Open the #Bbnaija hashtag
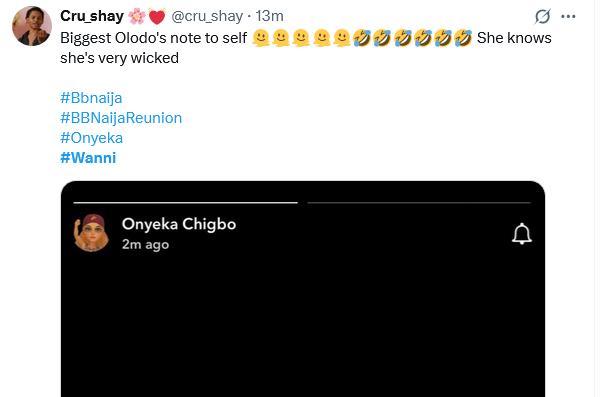Viewport: 603px width, 397px height. (91, 98)
